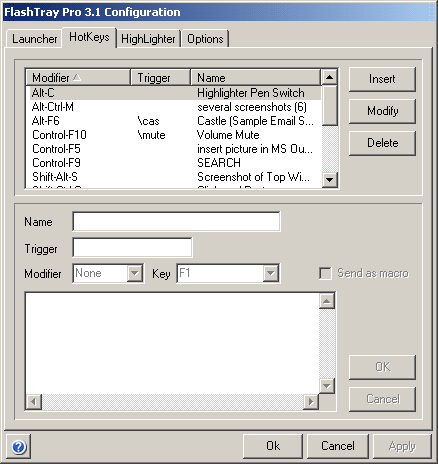Click inside the Name input field
Image resolution: width=438 pixels, height=464 pixels.
tap(176, 221)
